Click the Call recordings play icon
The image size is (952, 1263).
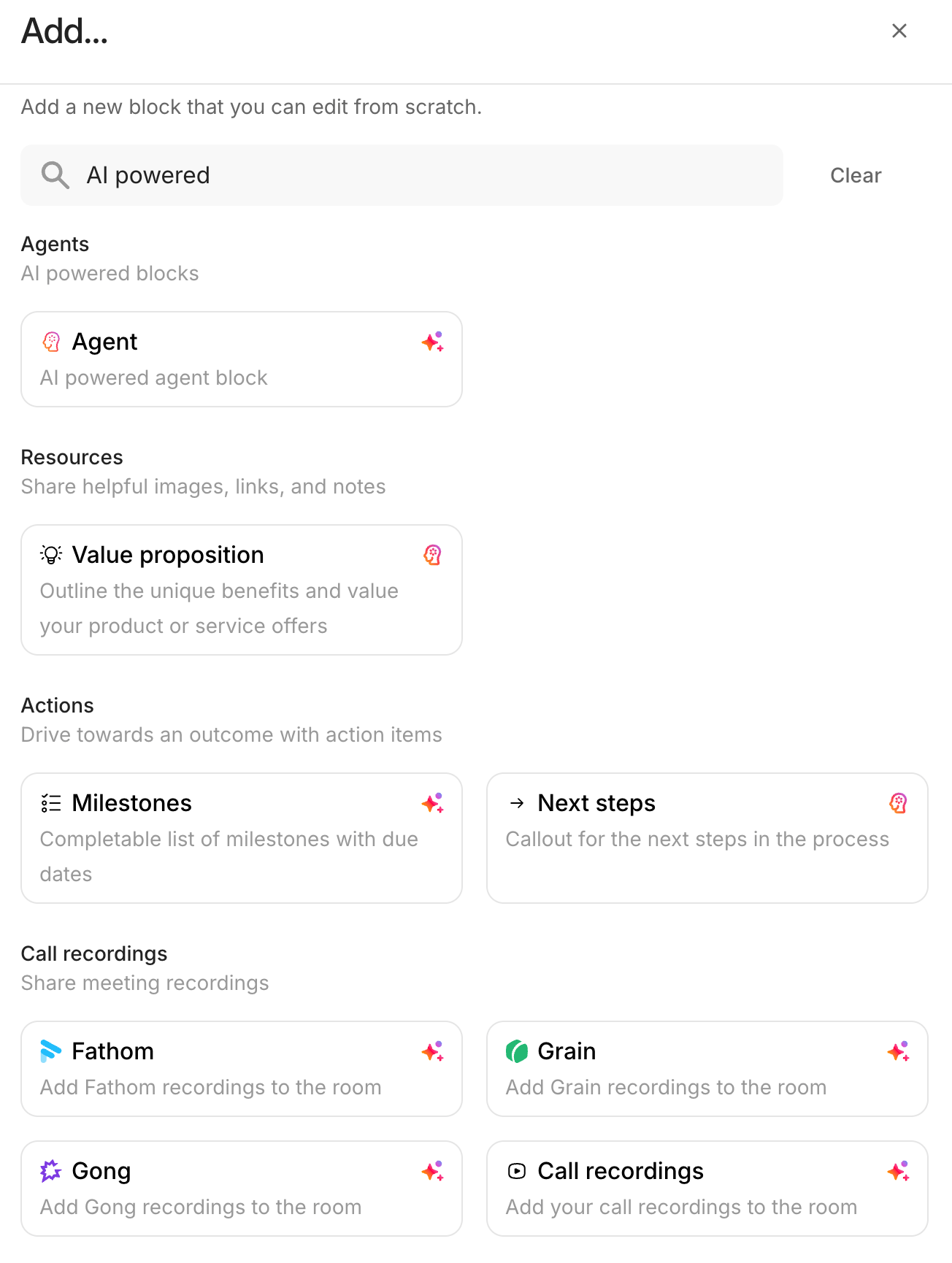pos(517,1171)
